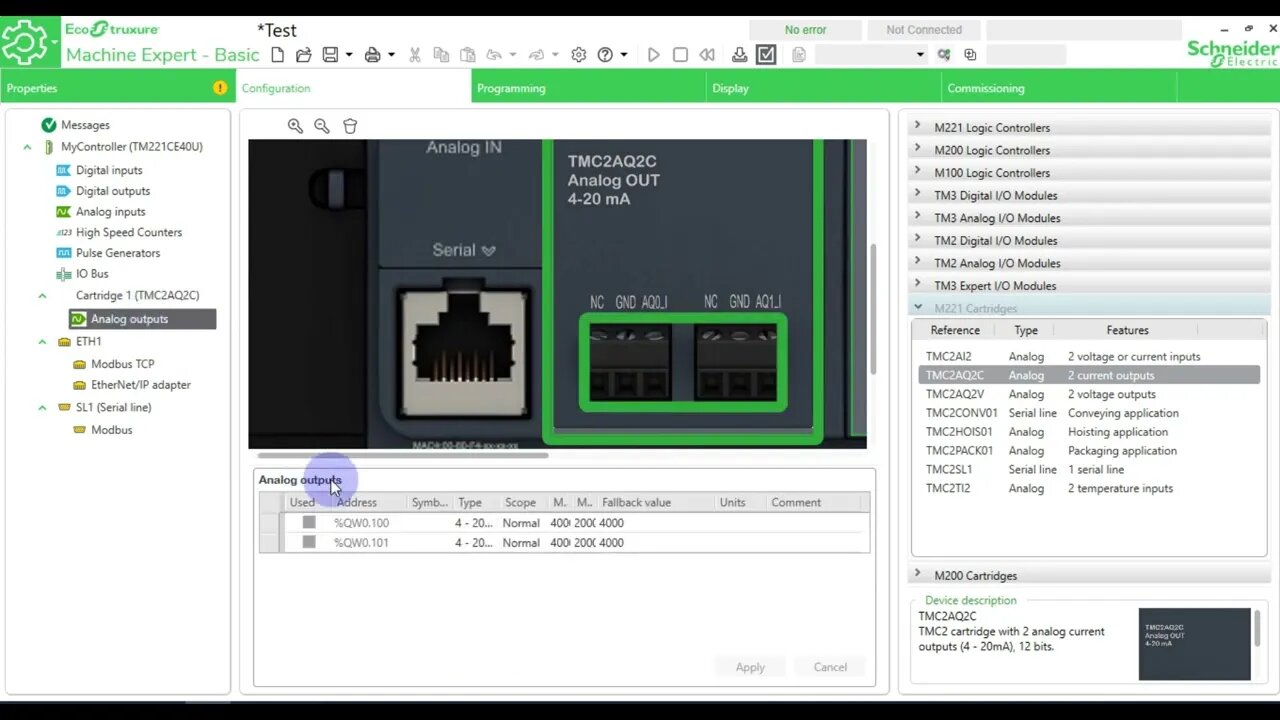Select Messages item in the tree

coord(85,125)
